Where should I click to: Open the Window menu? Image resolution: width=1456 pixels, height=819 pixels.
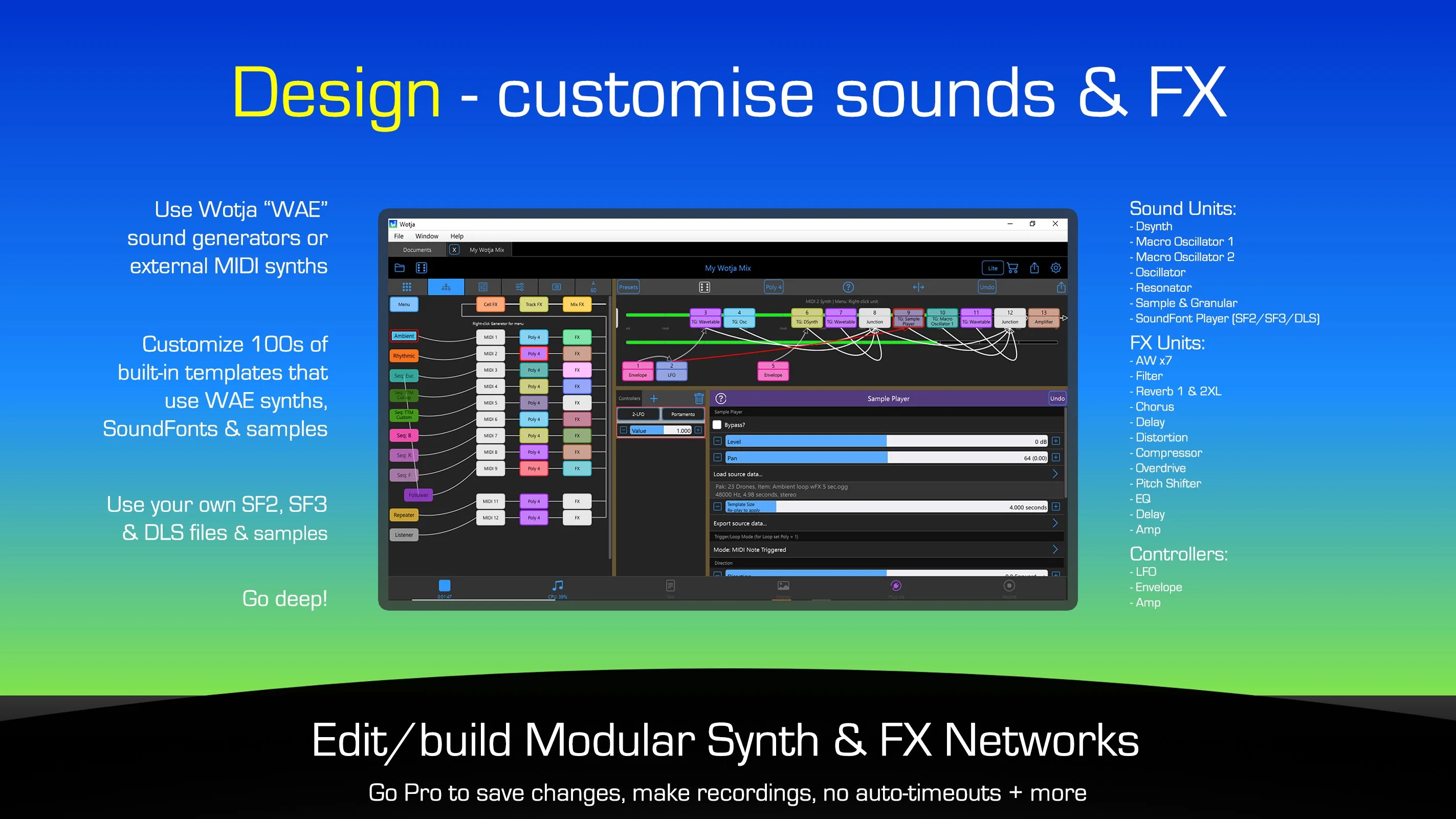pos(427,236)
